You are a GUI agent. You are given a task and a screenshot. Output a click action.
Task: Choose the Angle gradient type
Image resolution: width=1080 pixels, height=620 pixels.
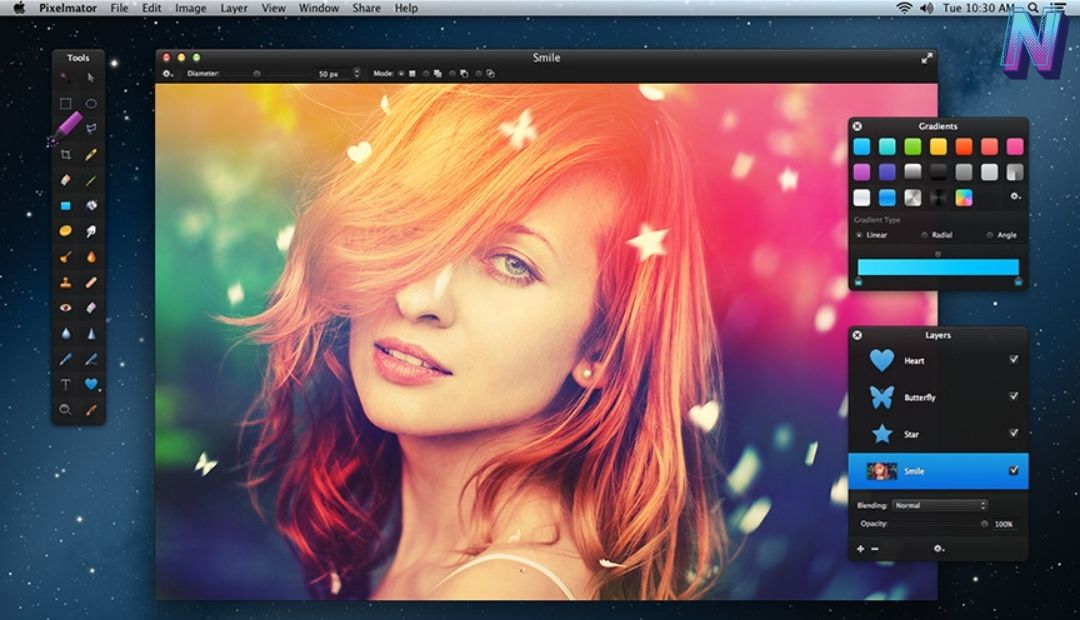990,236
